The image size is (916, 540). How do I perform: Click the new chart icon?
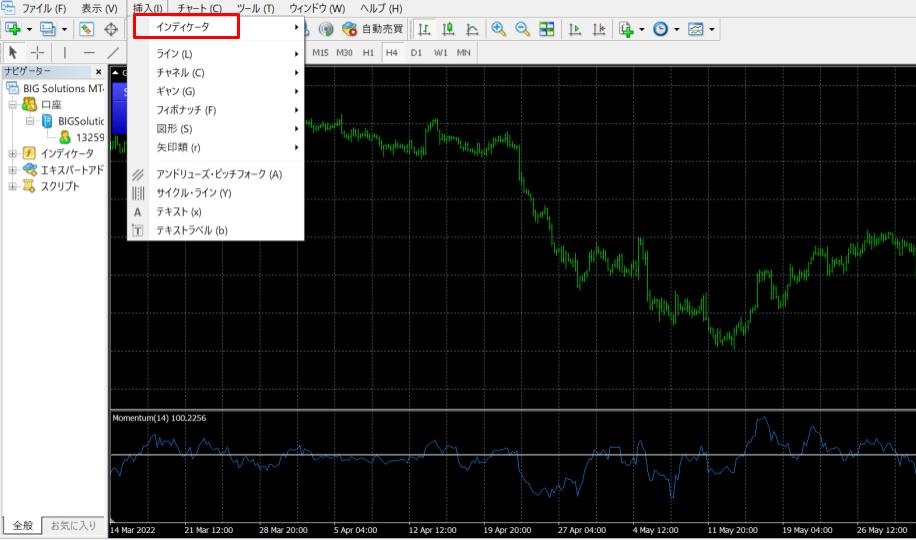coord(13,29)
